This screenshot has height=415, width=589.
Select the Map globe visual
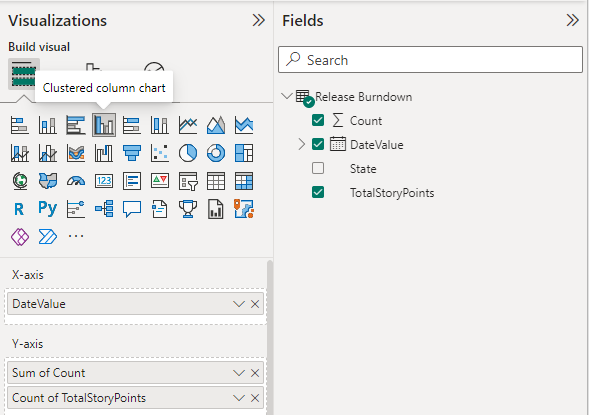20,181
